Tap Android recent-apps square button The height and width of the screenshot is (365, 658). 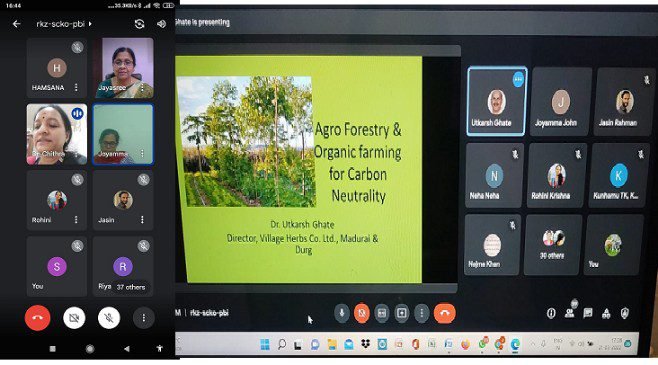point(52,349)
